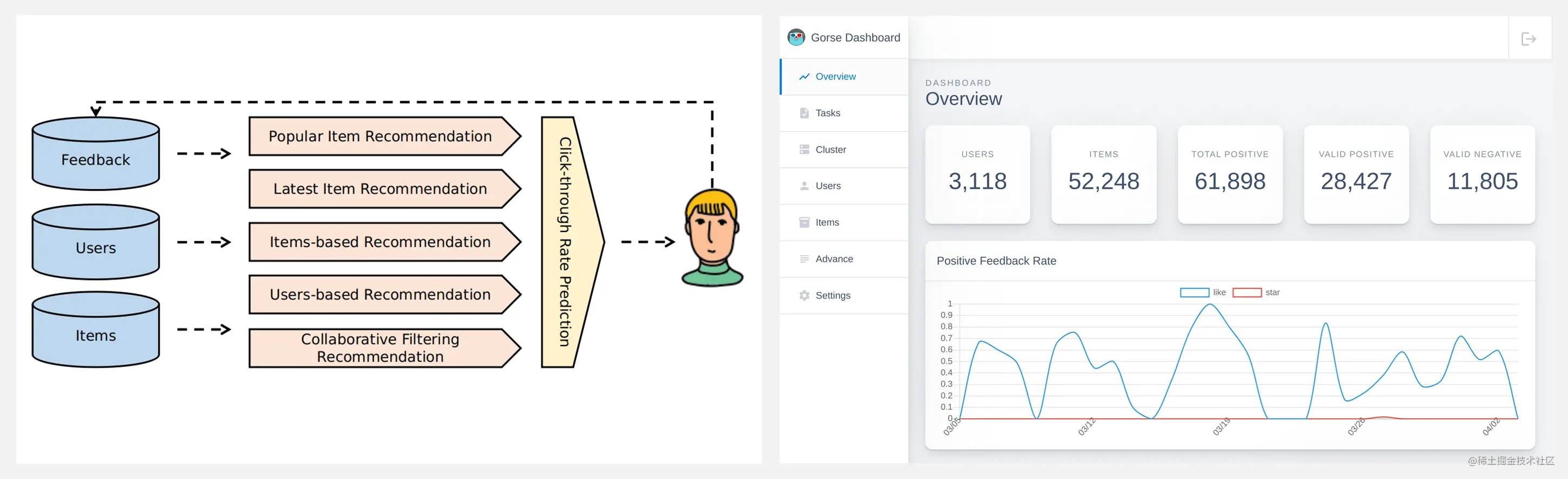
Task: Click the 03/26 date label on chart axis
Action: click(1356, 427)
